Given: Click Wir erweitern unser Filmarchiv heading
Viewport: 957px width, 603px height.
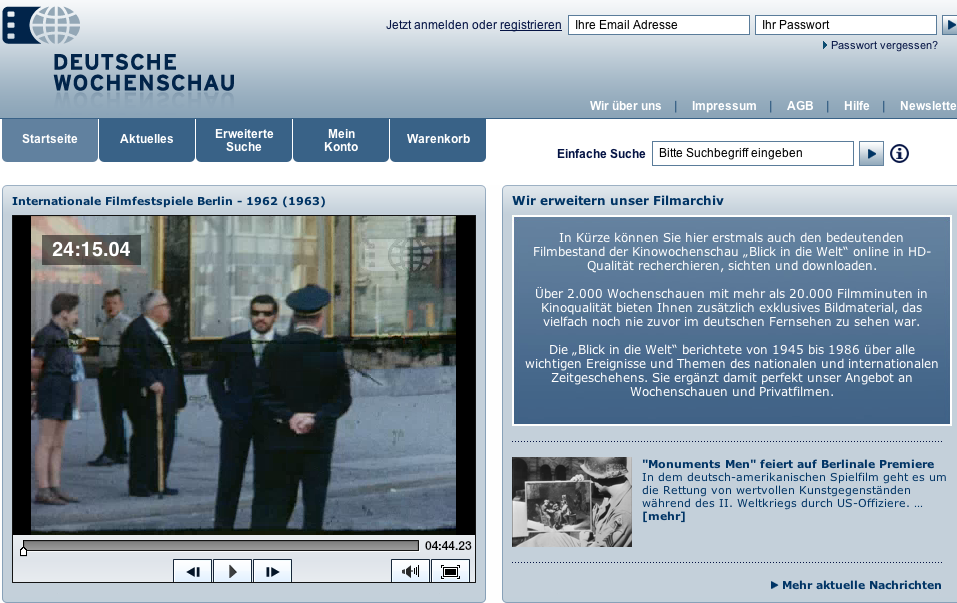Looking at the screenshot, I should pyautogui.click(x=618, y=201).
